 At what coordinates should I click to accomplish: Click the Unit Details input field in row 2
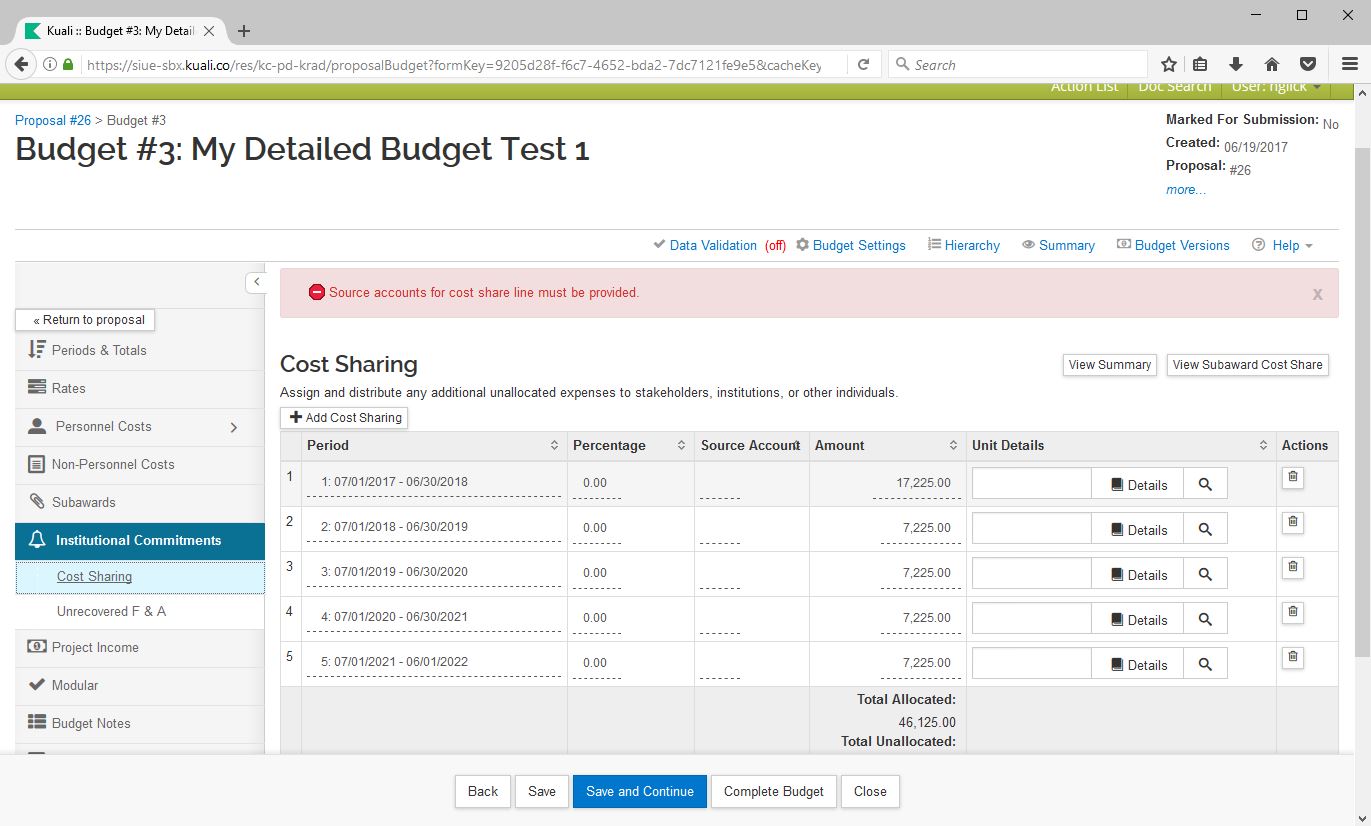[1031, 528]
